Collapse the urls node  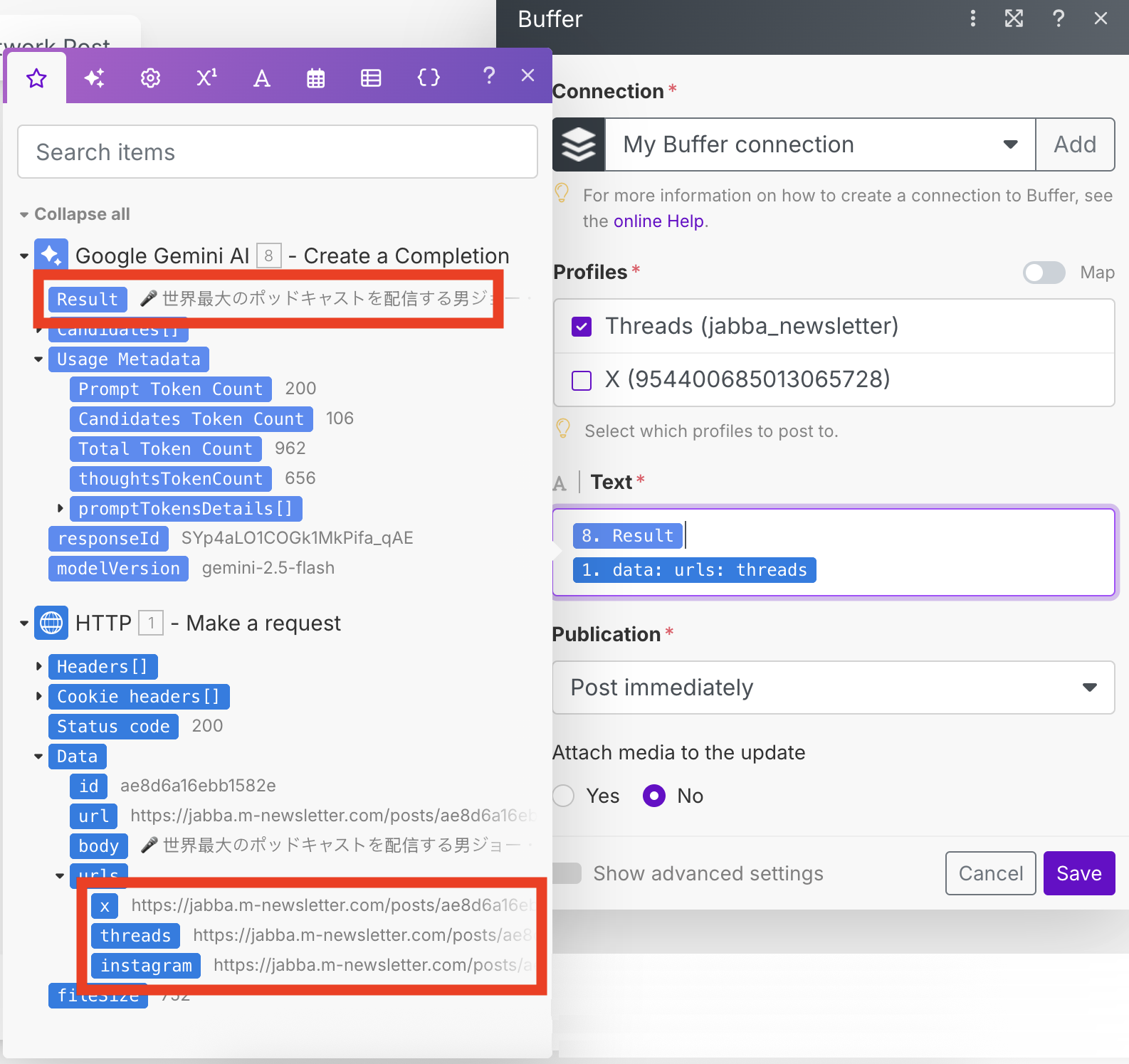pos(60,876)
